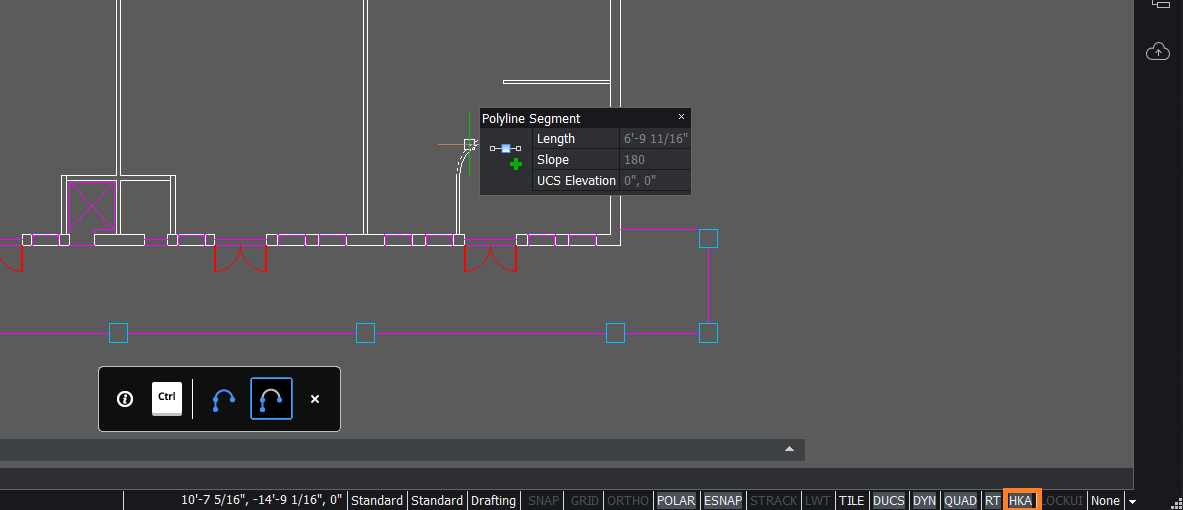Click the green plus polyline segment icon
Viewport: 1183px width, 510px height.
point(516,163)
